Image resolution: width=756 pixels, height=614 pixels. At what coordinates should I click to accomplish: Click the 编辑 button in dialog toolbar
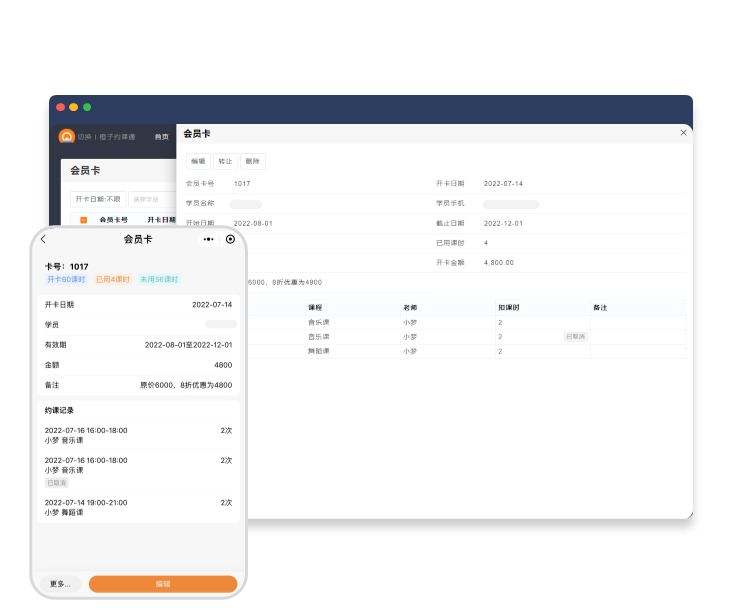198,161
